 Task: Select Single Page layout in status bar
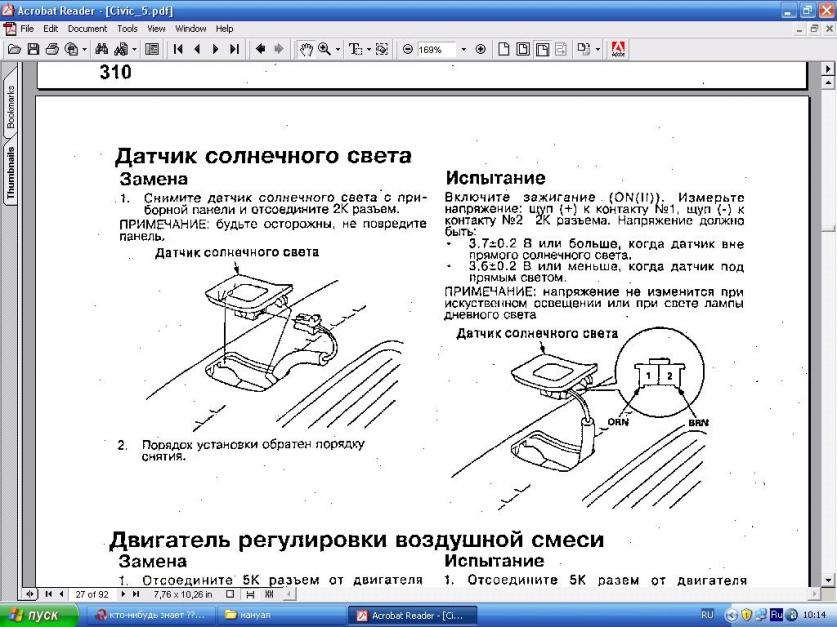230,594
